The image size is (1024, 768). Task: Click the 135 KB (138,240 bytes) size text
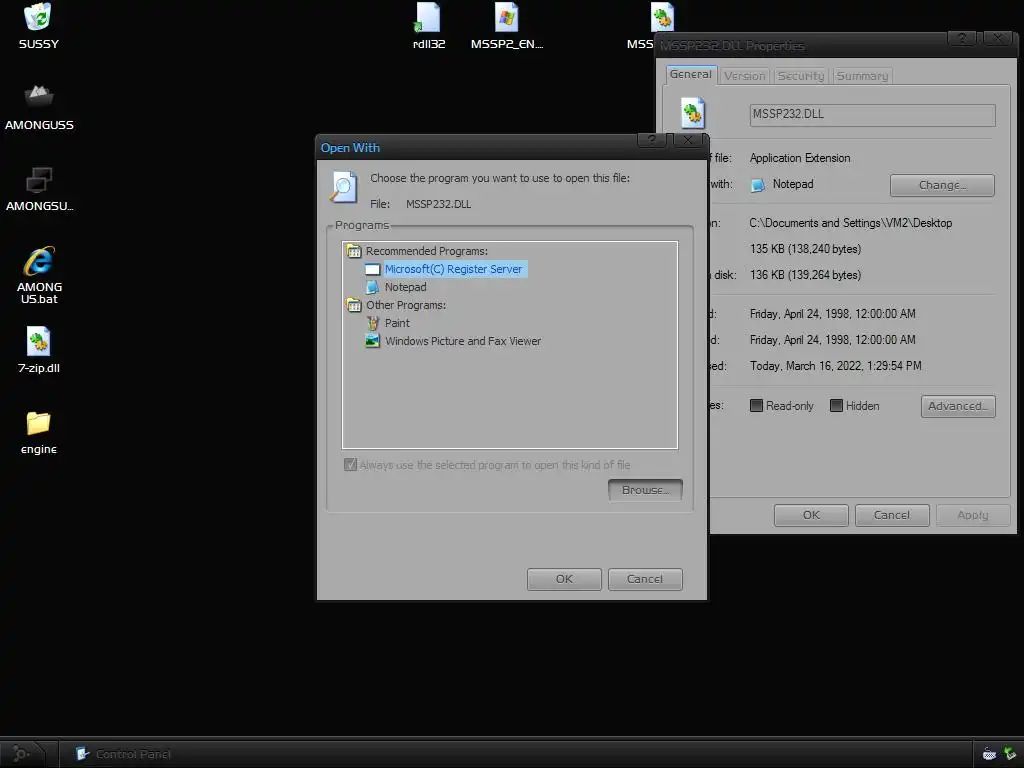(805, 249)
